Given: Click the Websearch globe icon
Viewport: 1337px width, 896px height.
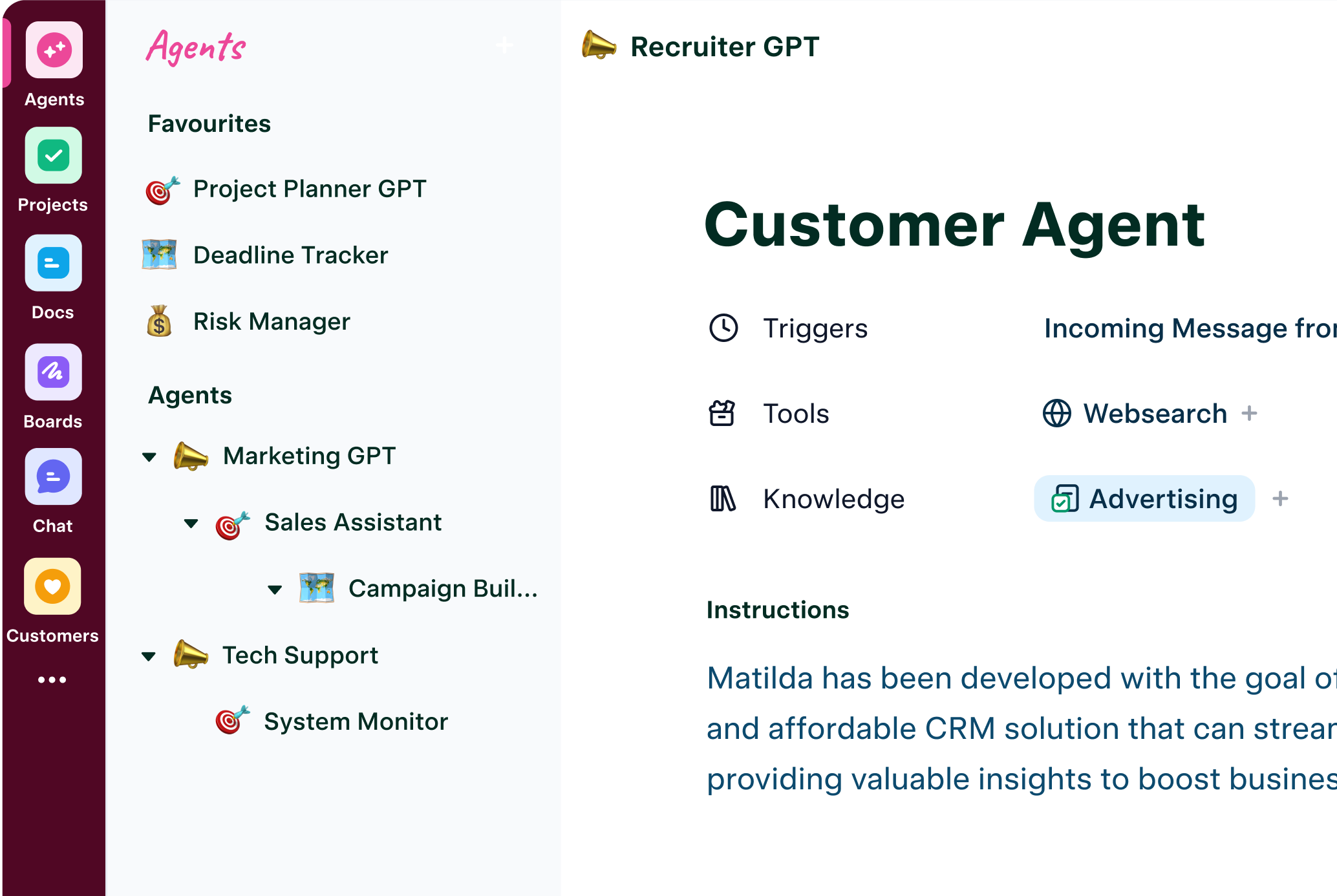Looking at the screenshot, I should pyautogui.click(x=1056, y=414).
